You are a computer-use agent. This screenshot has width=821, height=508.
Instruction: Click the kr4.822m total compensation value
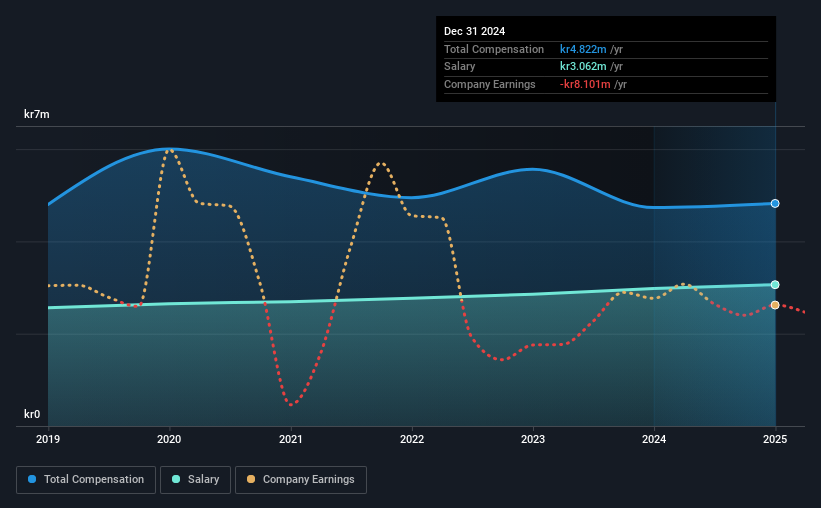[583, 49]
